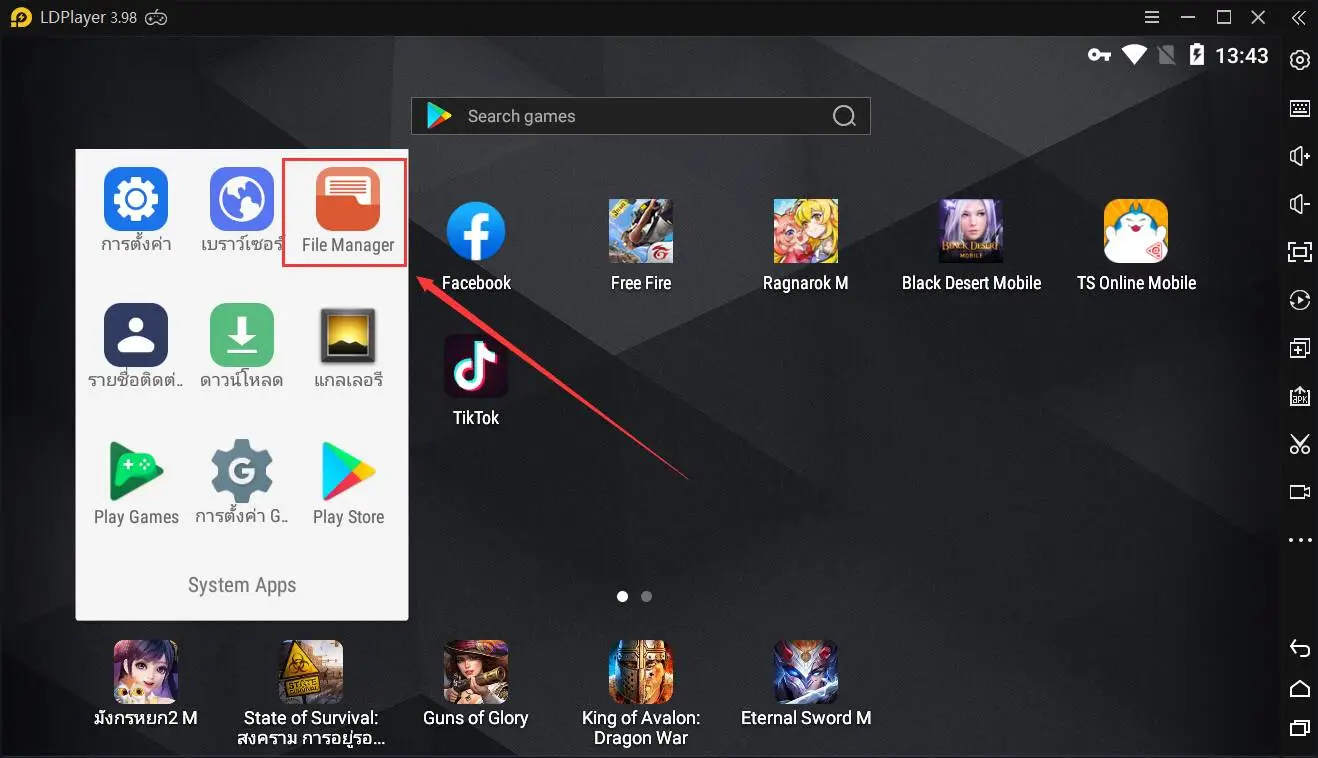Click the 13:43 clock
1318x758 pixels.
pyautogui.click(x=1241, y=56)
